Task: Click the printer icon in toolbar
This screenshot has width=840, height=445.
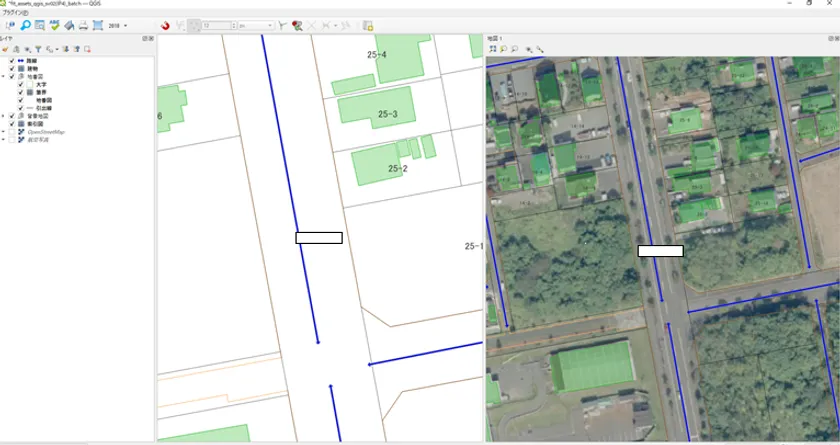Action: tap(83, 25)
